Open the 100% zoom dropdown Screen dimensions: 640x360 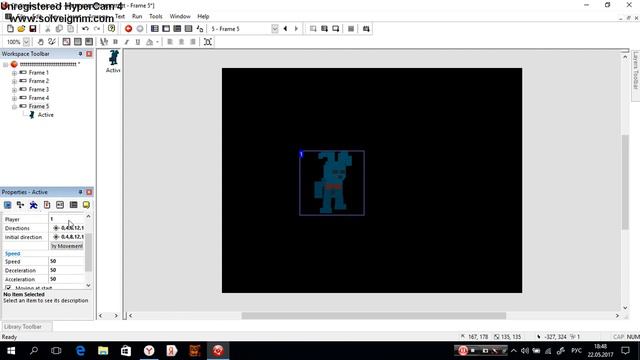click(26, 42)
